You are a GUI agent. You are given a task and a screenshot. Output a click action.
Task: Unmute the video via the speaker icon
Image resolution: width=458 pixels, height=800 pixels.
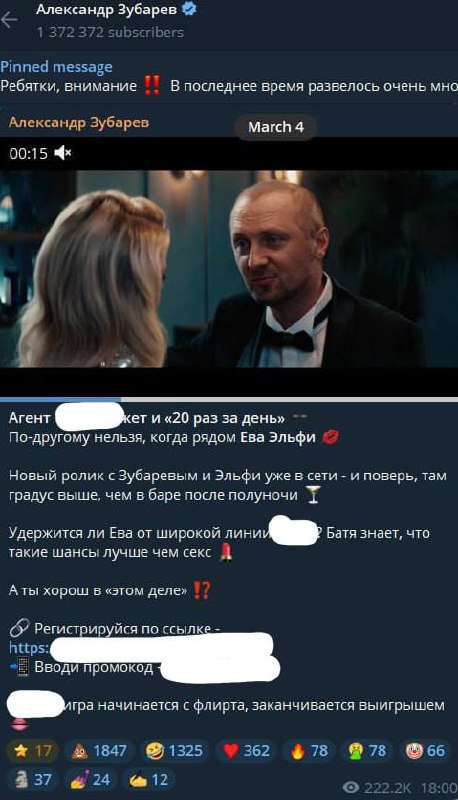pos(63,153)
